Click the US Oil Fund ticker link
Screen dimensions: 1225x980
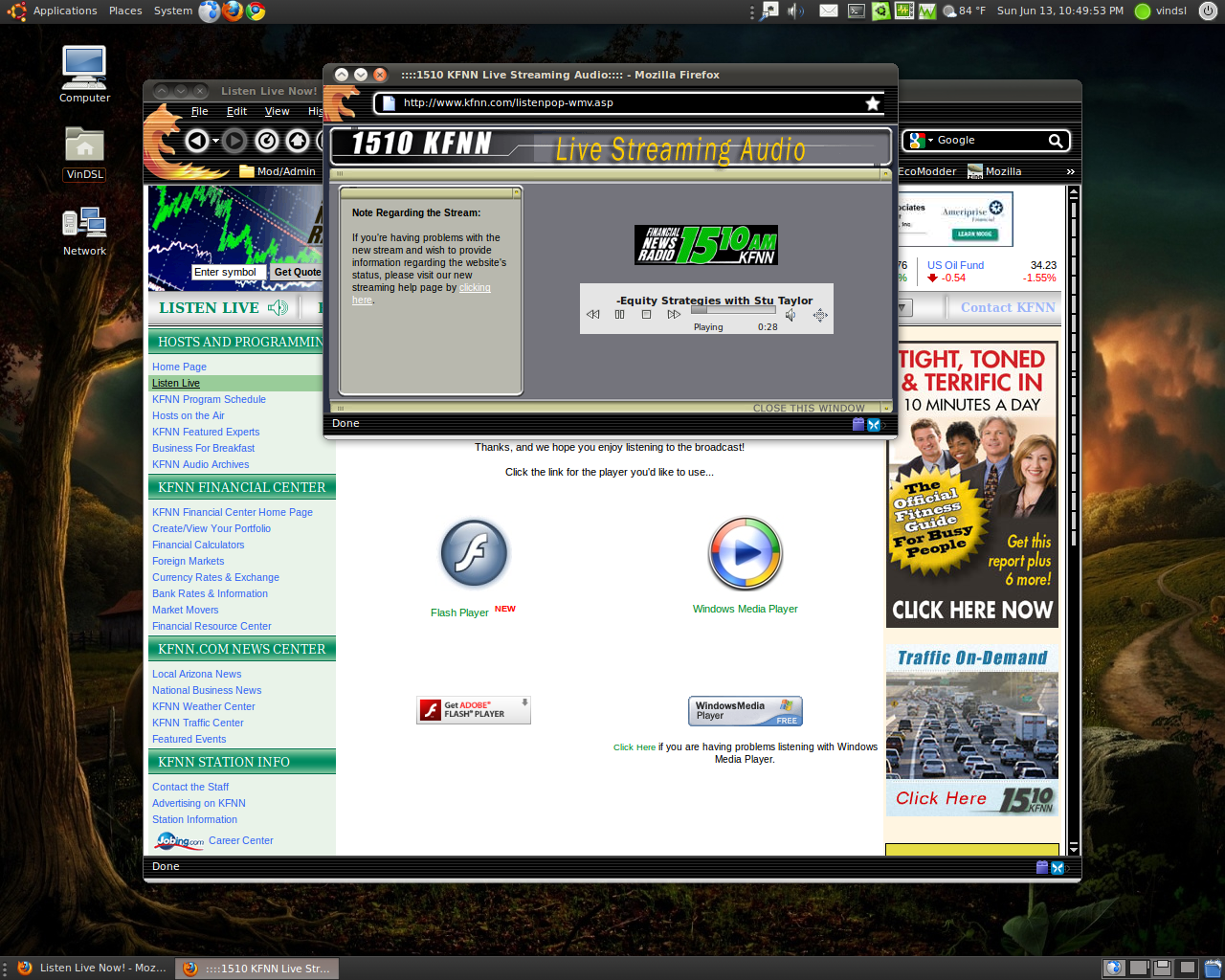tap(955, 265)
